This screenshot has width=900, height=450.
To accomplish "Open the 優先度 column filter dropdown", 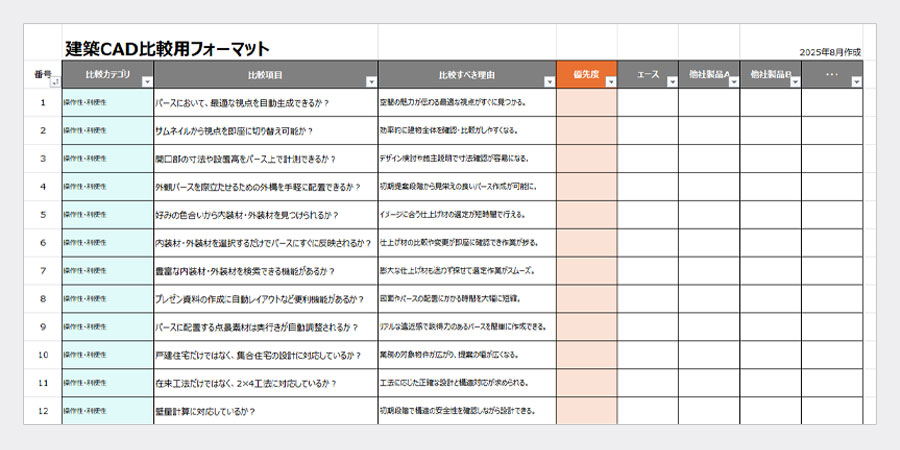I will click(611, 82).
